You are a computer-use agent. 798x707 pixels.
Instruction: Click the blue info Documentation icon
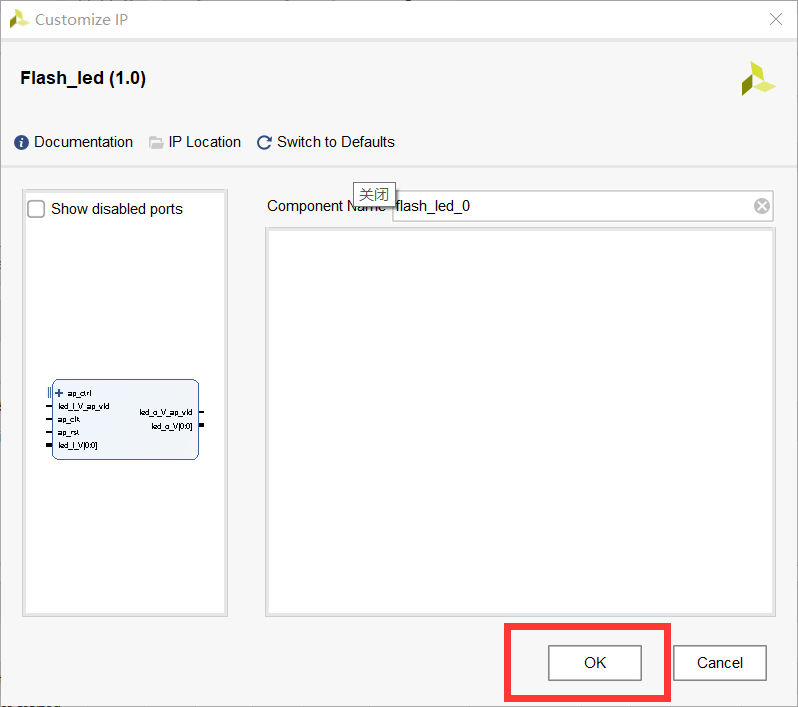[x=21, y=143]
